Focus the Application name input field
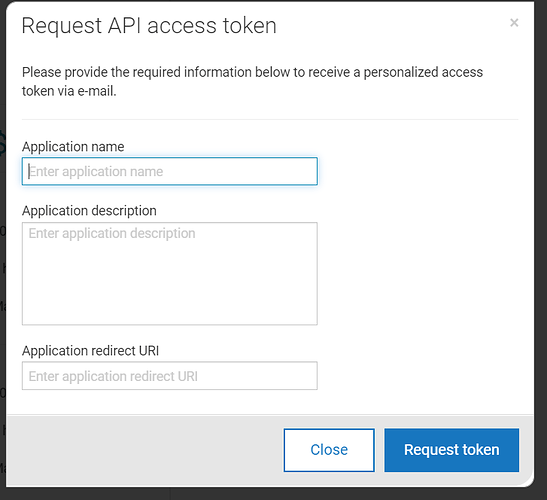 [x=170, y=171]
